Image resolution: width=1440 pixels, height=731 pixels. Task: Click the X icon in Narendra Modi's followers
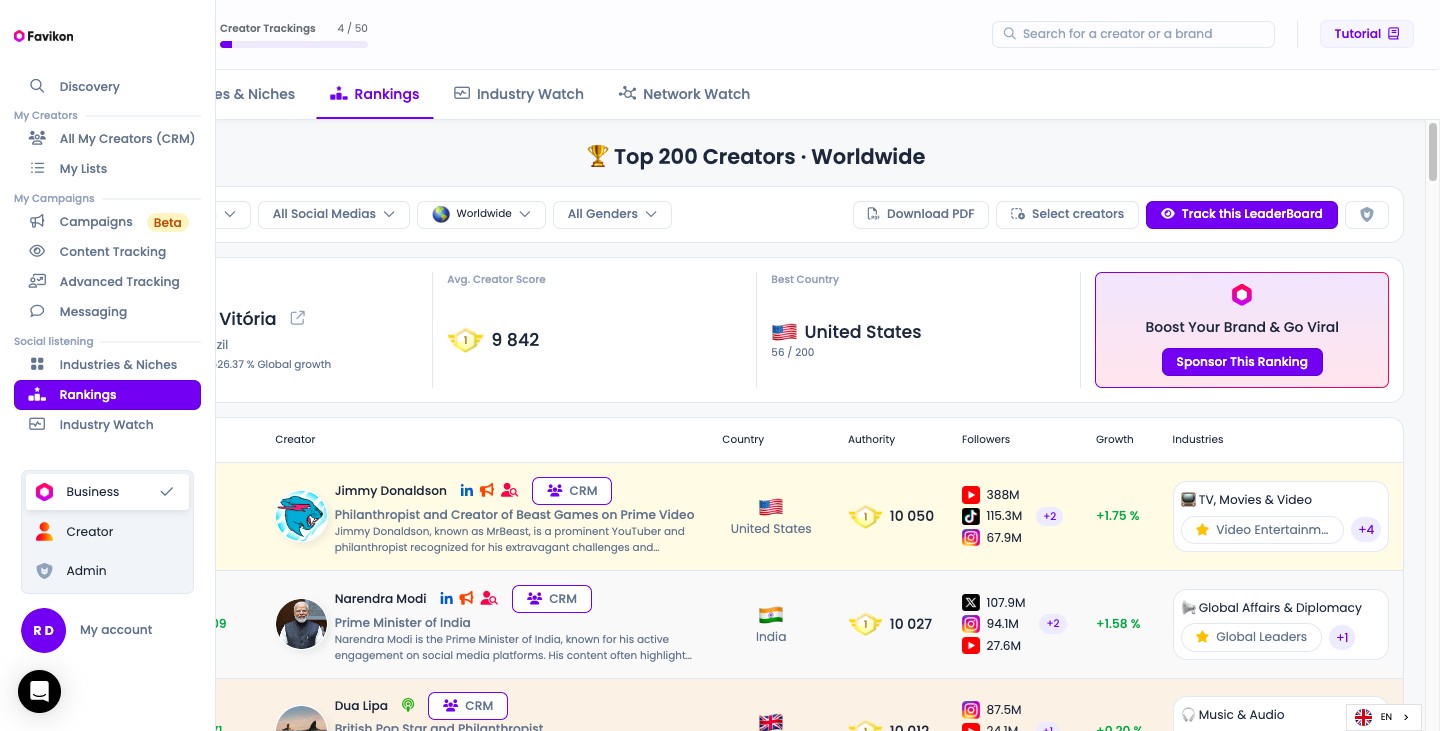click(970, 603)
